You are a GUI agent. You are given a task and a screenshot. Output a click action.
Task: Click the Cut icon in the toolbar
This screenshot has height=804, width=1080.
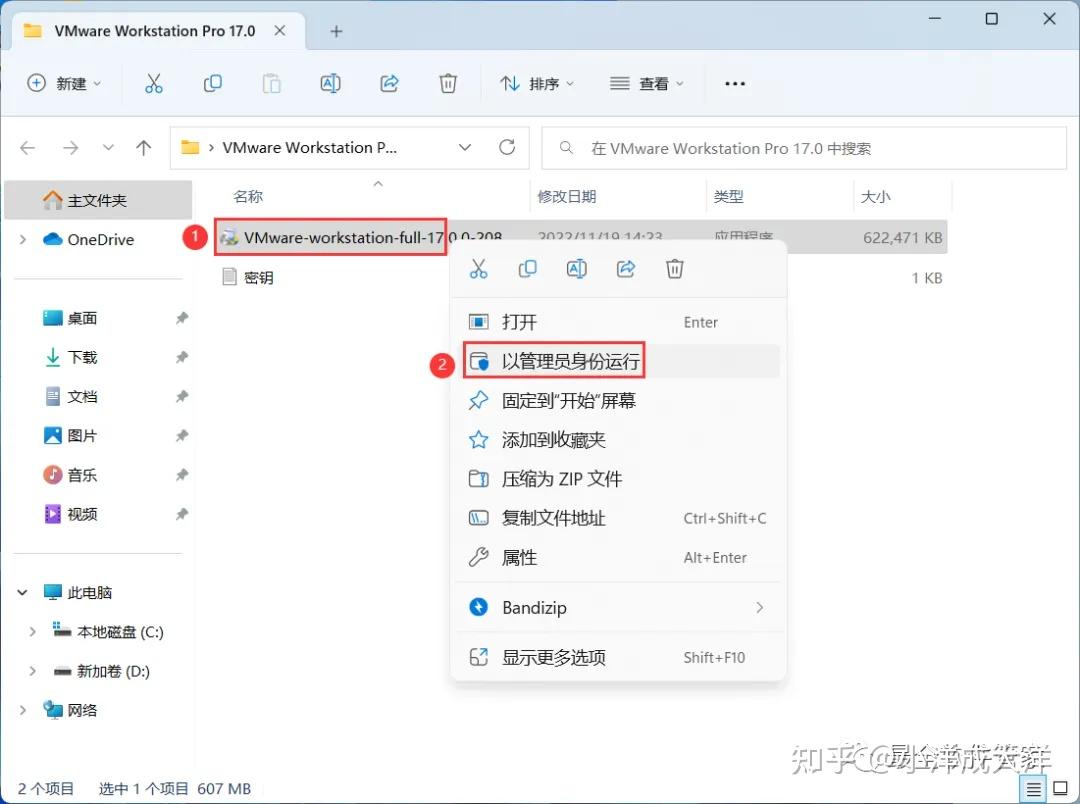(153, 83)
